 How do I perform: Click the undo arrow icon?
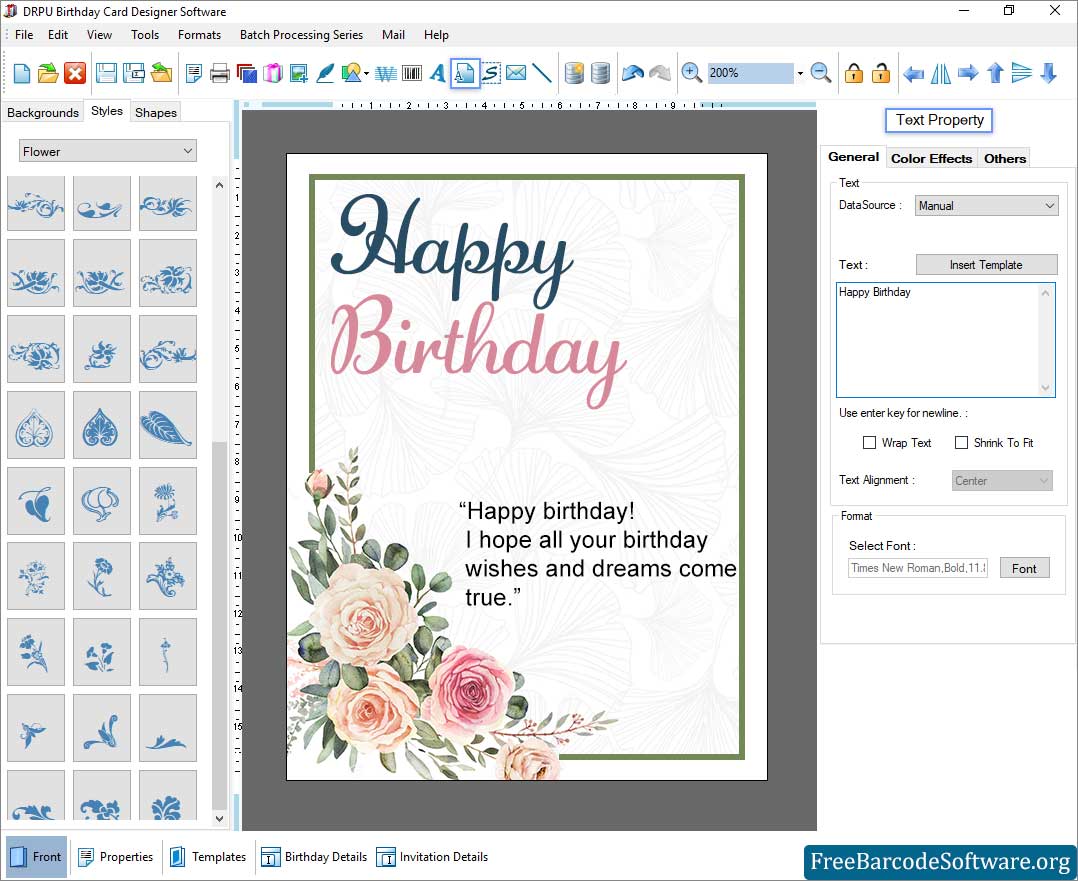click(x=632, y=73)
